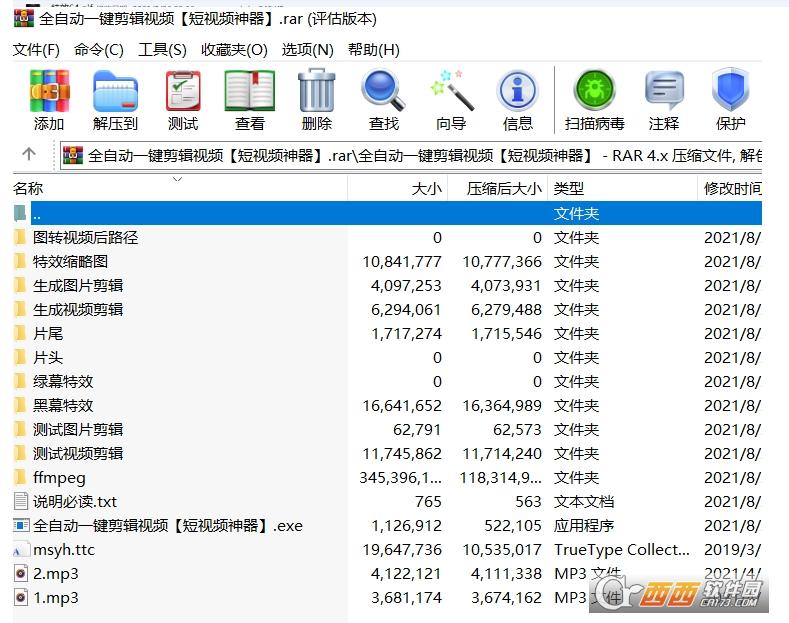Click size value 16,641,652

402,406
